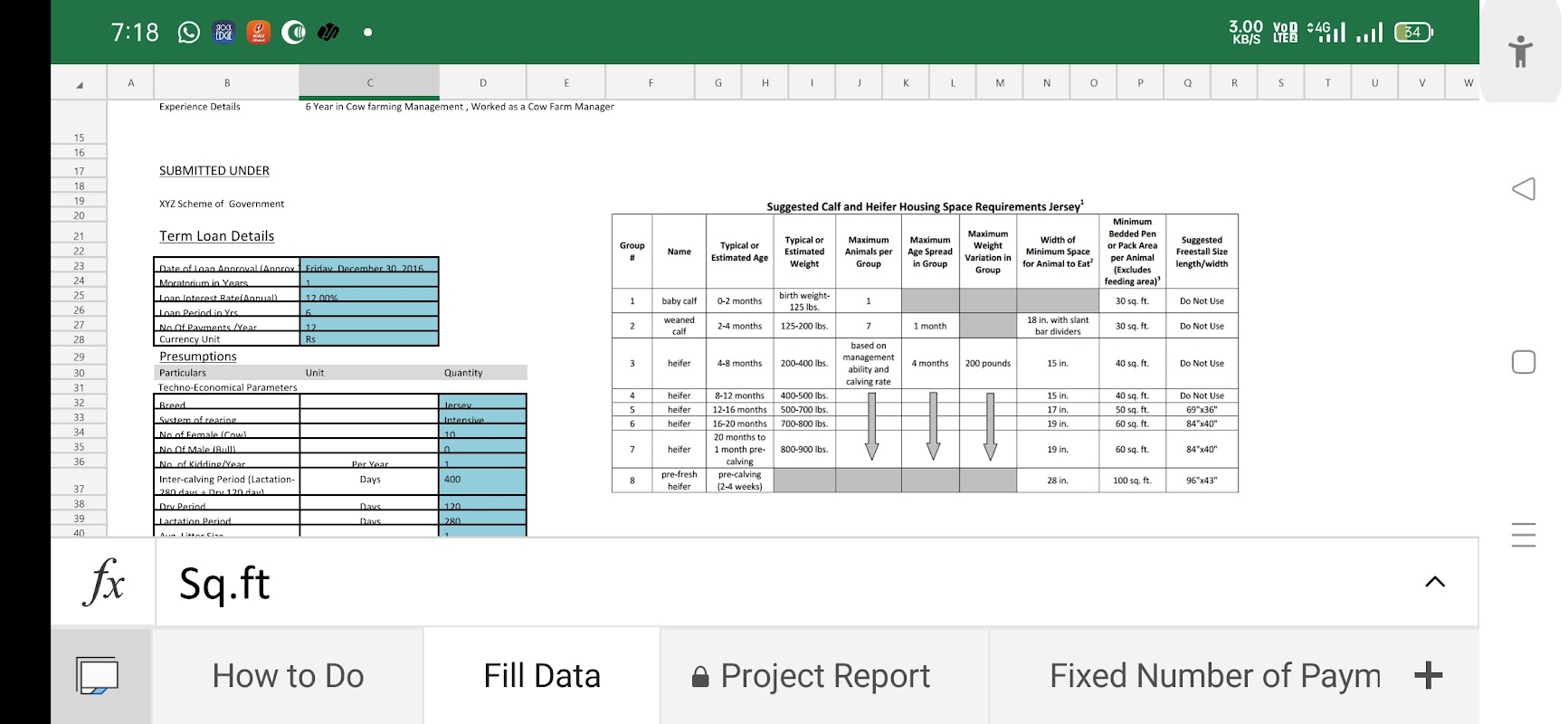Select column D header

(483, 82)
